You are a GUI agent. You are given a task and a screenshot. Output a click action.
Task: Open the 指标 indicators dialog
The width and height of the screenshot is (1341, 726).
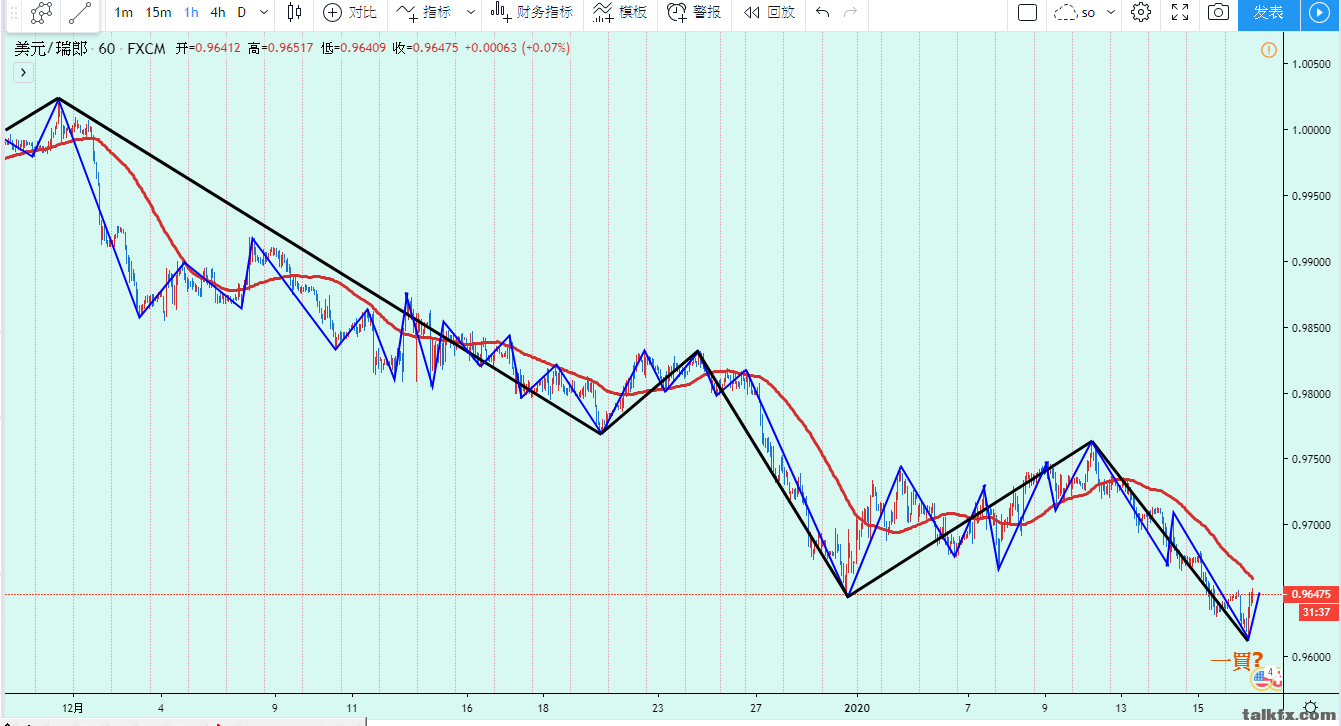423,12
